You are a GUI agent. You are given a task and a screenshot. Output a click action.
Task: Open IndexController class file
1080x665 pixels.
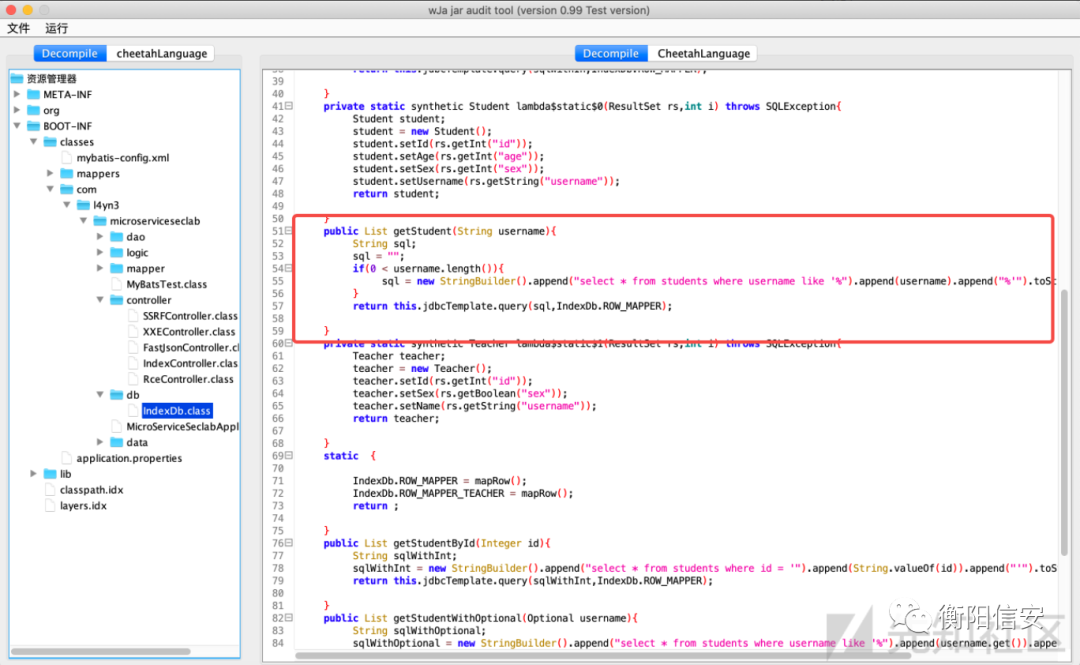190,364
